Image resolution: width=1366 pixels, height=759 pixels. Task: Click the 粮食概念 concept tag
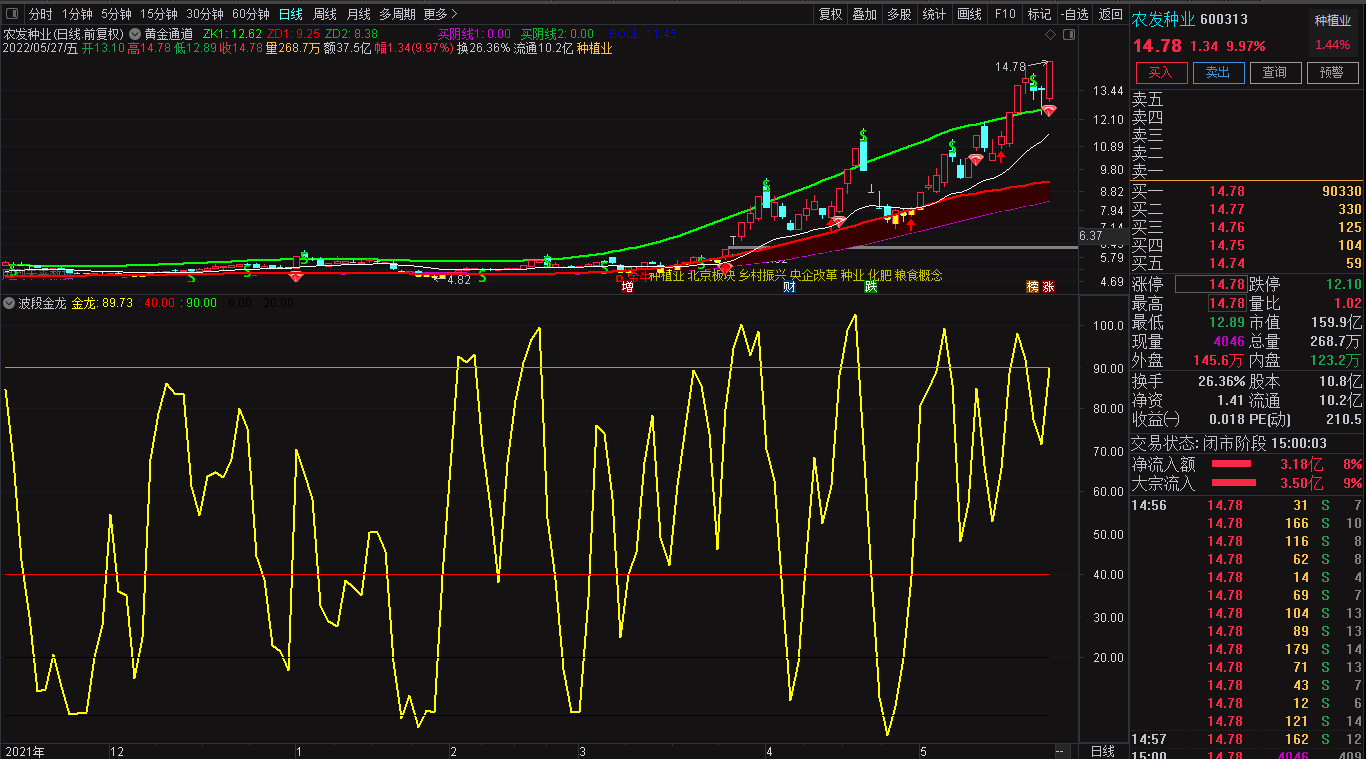coord(918,275)
